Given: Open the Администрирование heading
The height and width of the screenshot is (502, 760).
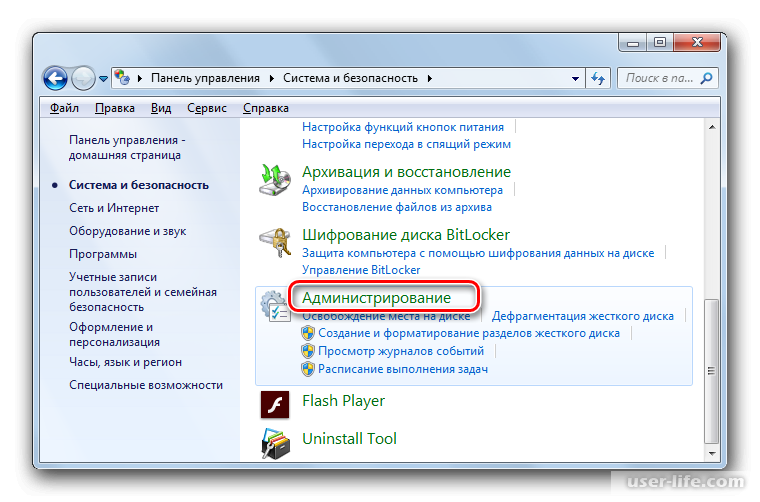Looking at the screenshot, I should coord(377,298).
